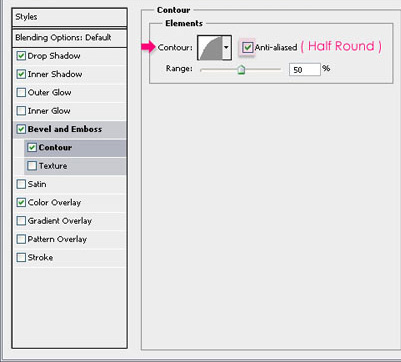Toggle the Drop Shadow checkbox

click(21, 56)
